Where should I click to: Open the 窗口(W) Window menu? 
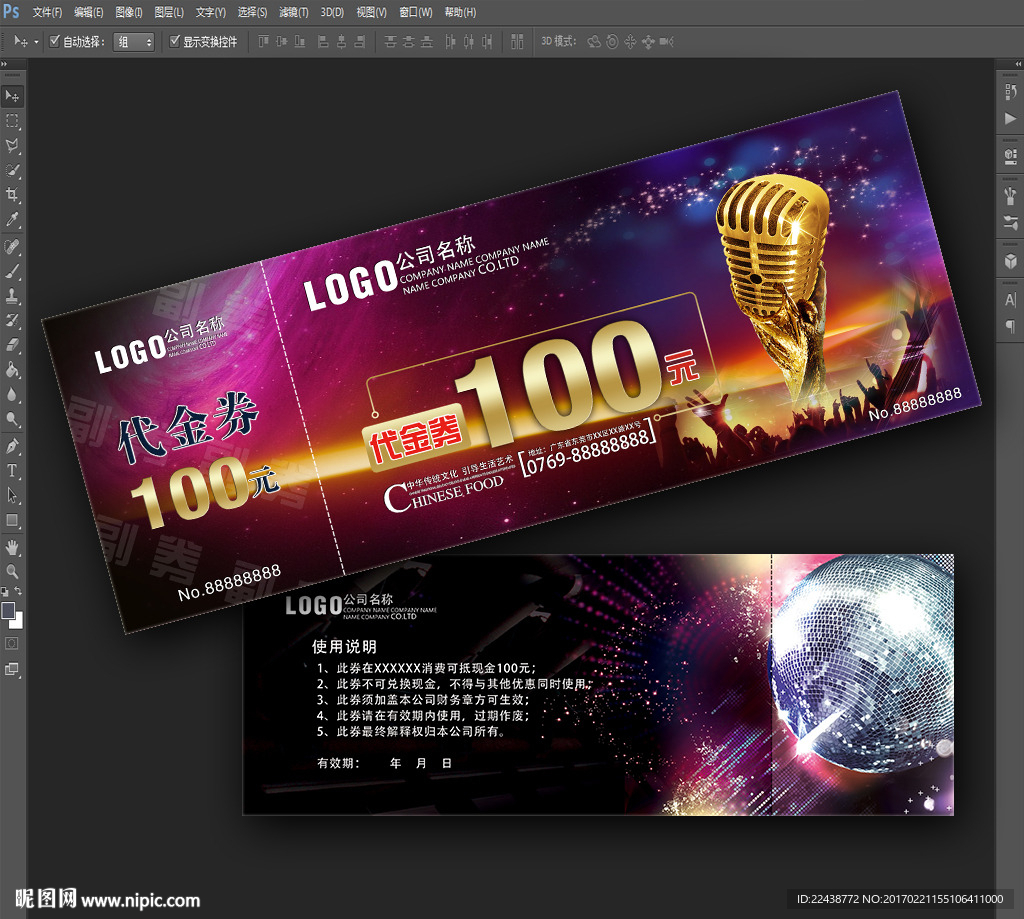click(415, 12)
